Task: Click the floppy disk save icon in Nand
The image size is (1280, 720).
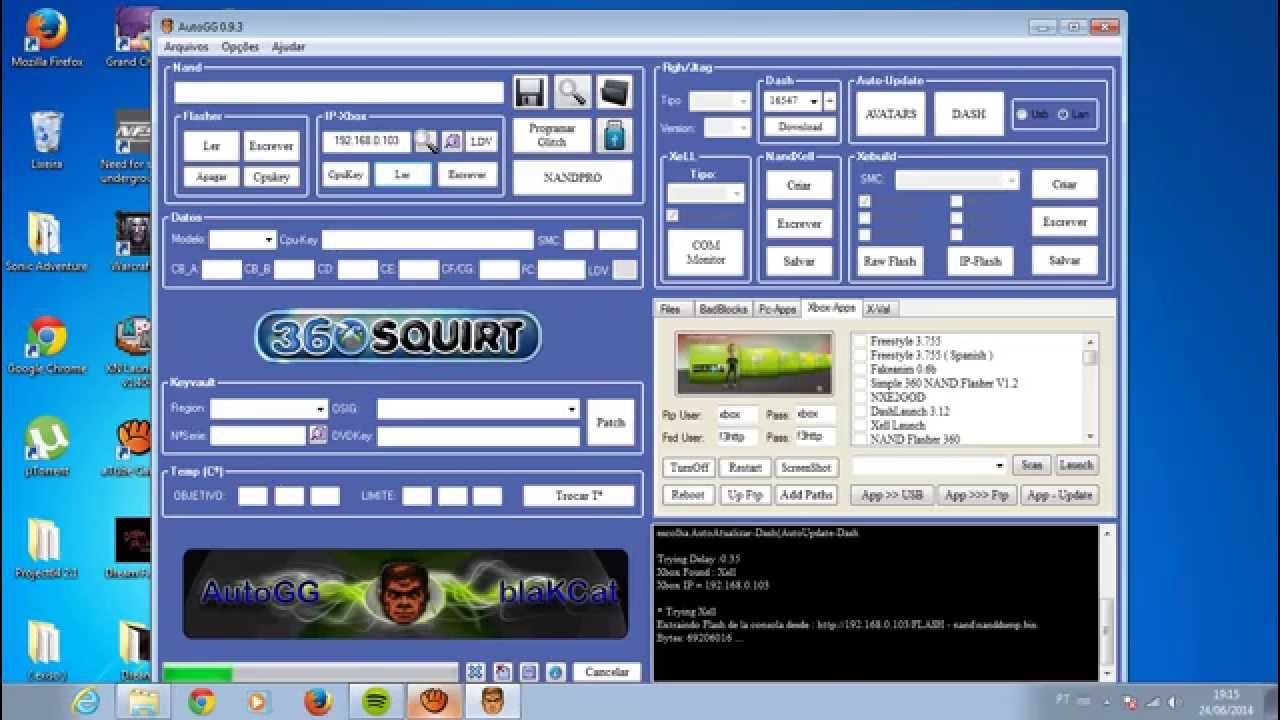Action: (x=530, y=92)
